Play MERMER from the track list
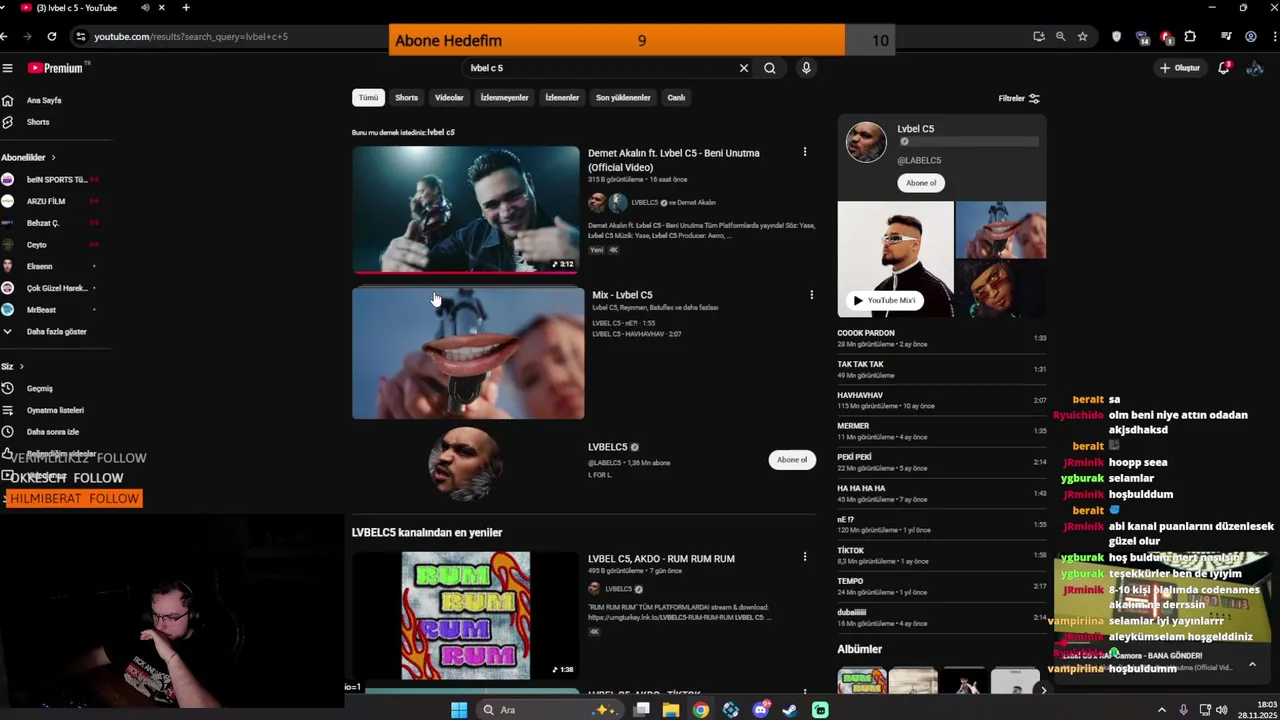The image size is (1280, 720). (x=942, y=431)
